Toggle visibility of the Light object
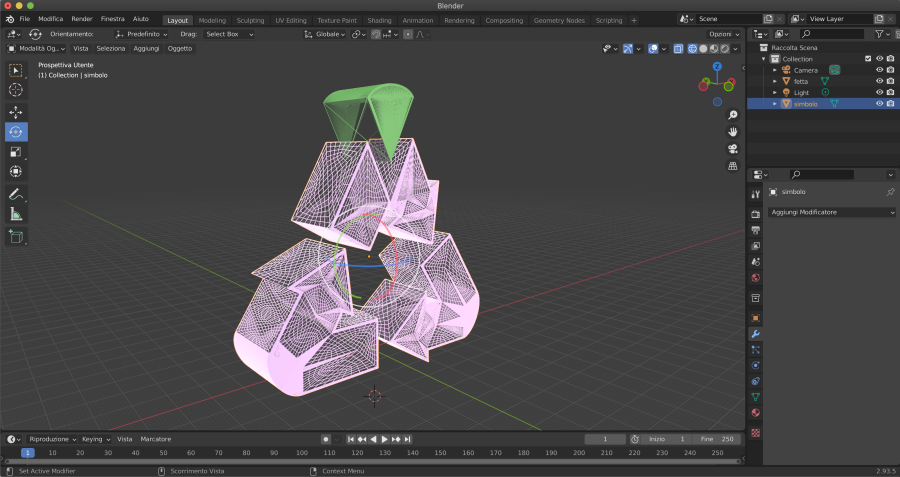This screenshot has width=900, height=477. 880,92
